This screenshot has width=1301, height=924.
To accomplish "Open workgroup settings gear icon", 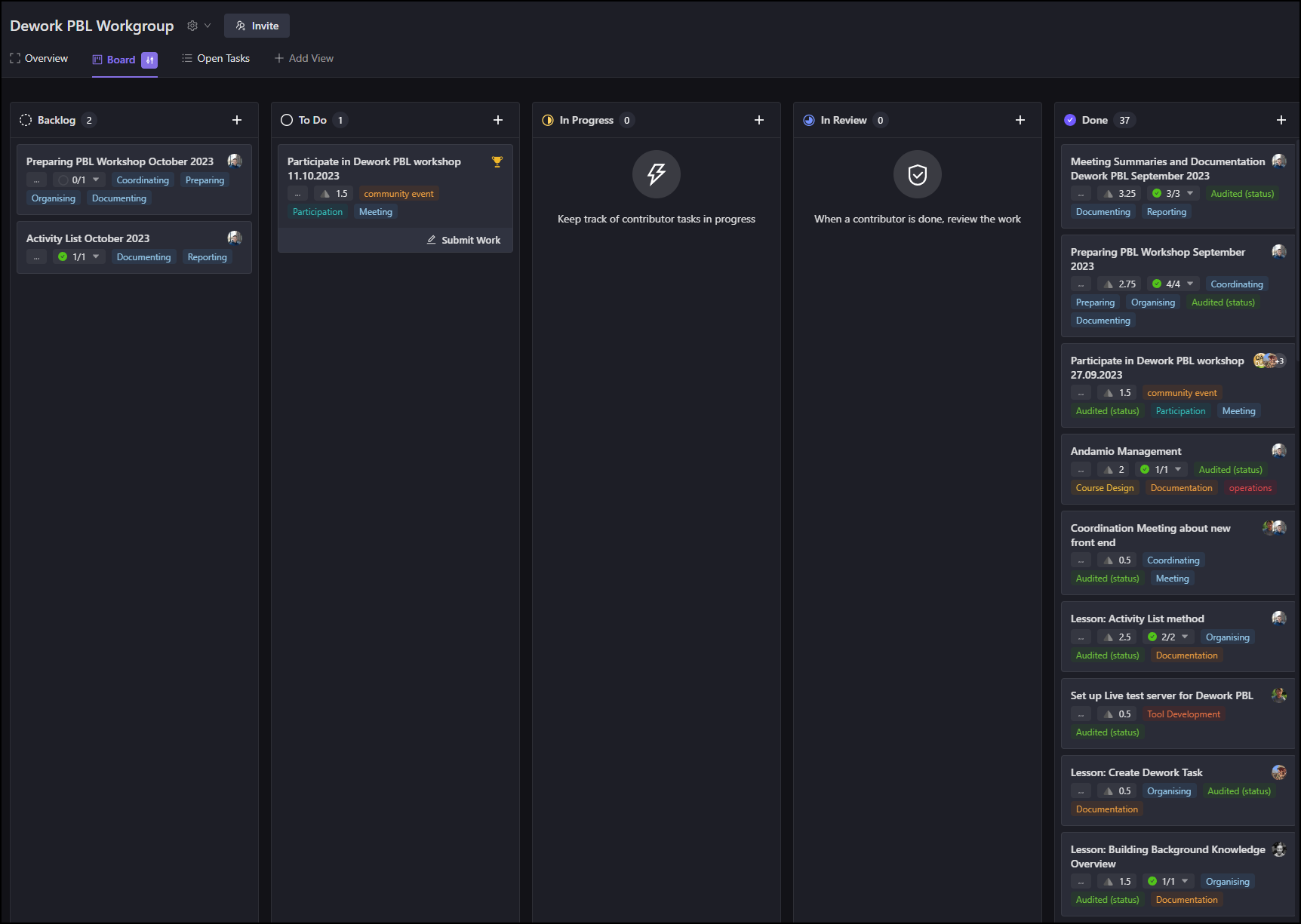I will pos(192,26).
